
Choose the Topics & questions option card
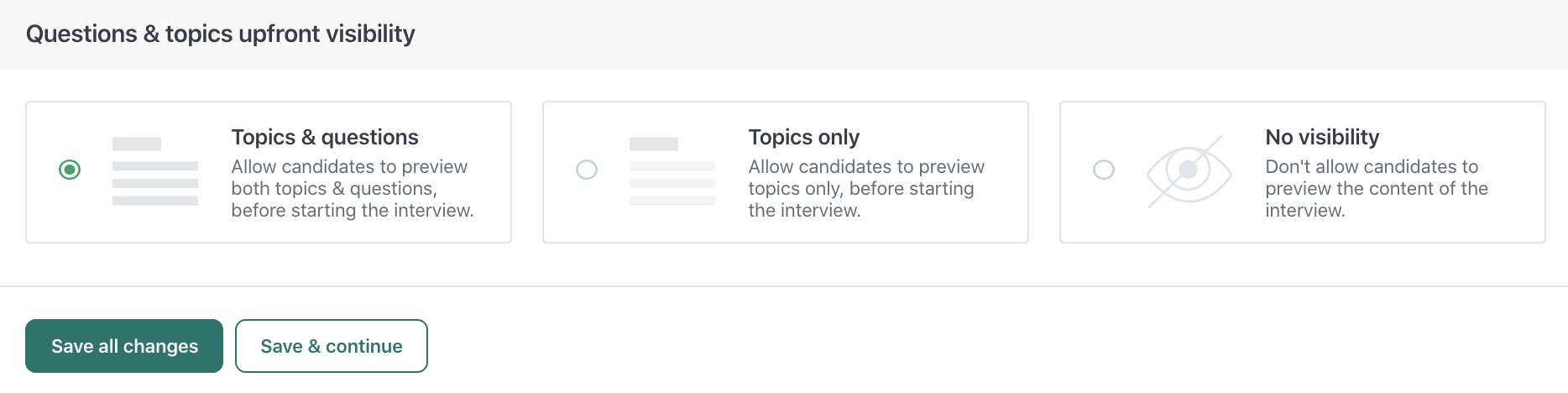[x=269, y=172]
